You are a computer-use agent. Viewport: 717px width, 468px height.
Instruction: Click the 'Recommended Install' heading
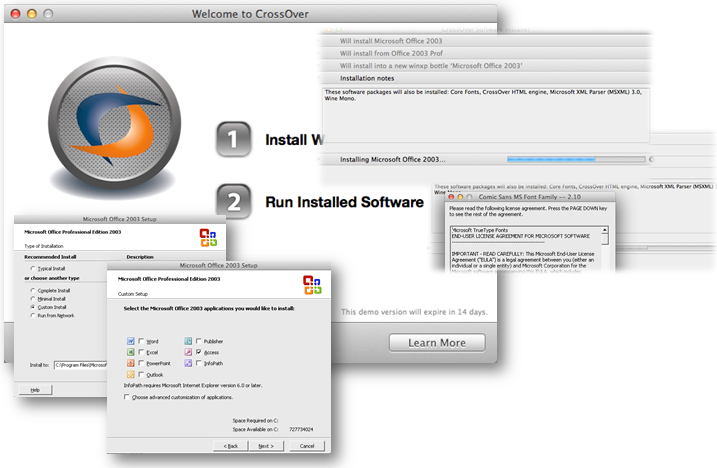pos(50,257)
